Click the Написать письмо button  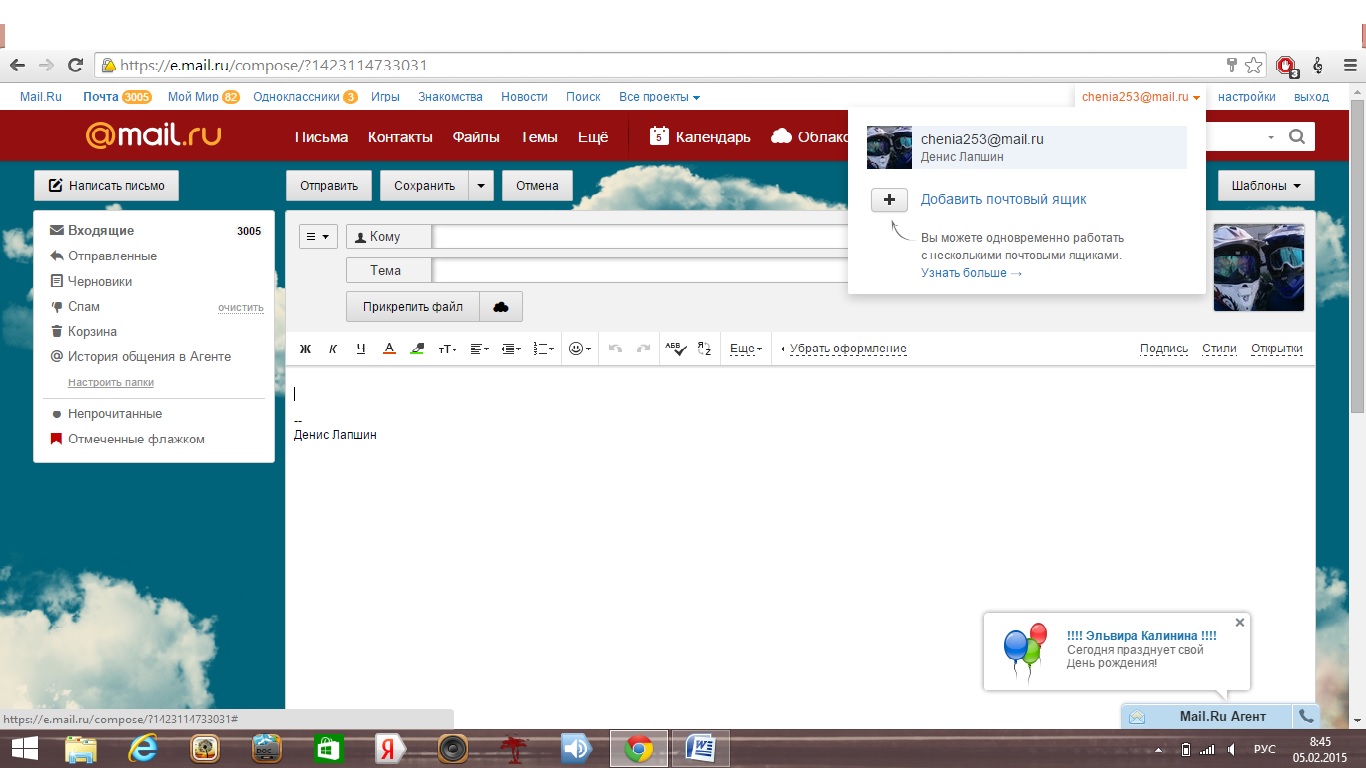tap(106, 186)
